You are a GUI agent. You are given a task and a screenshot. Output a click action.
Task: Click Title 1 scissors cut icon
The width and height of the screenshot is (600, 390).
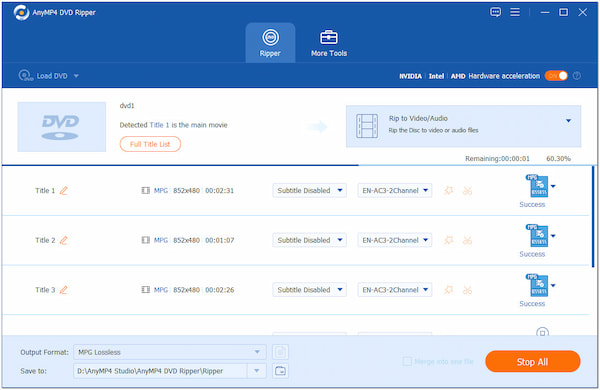(467, 191)
